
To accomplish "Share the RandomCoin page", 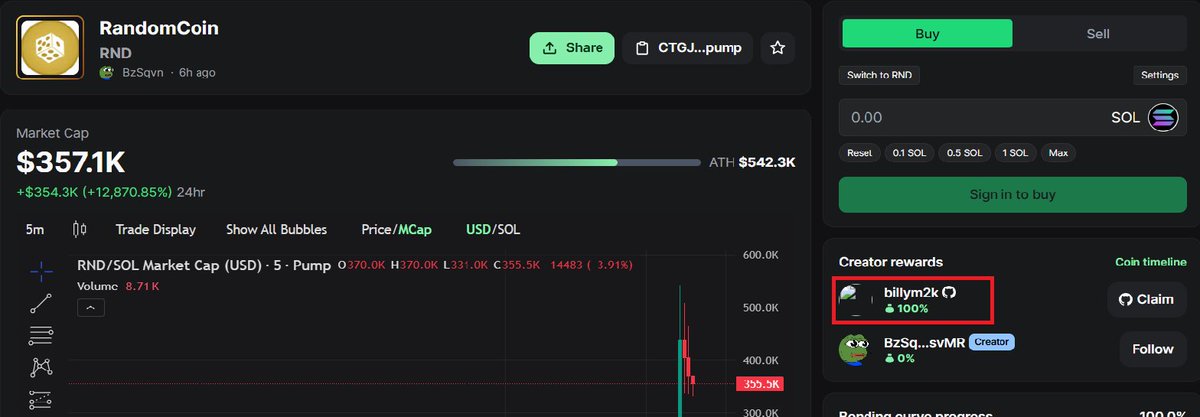I will [x=572, y=47].
